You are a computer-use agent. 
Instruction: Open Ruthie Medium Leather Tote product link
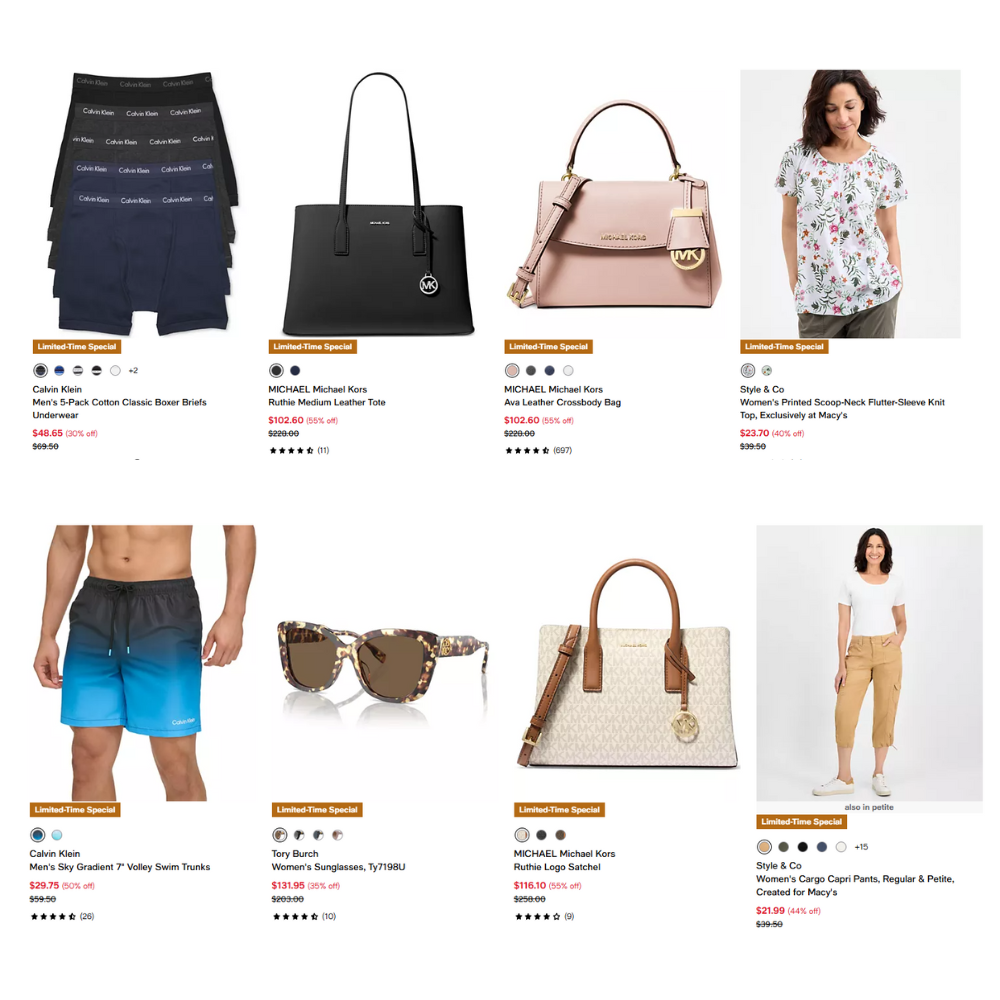(x=327, y=402)
